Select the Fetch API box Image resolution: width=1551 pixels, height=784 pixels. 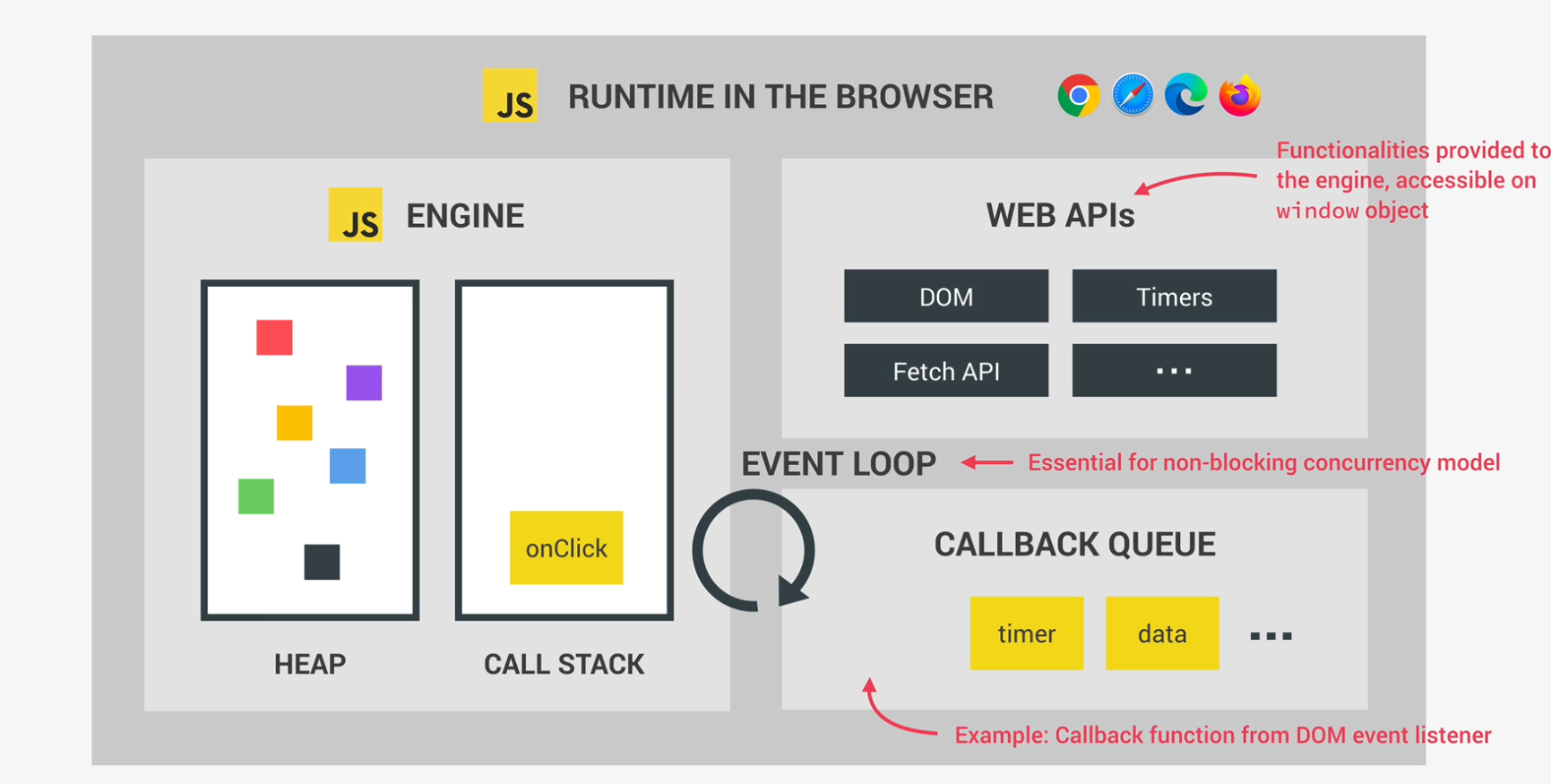coord(946,370)
